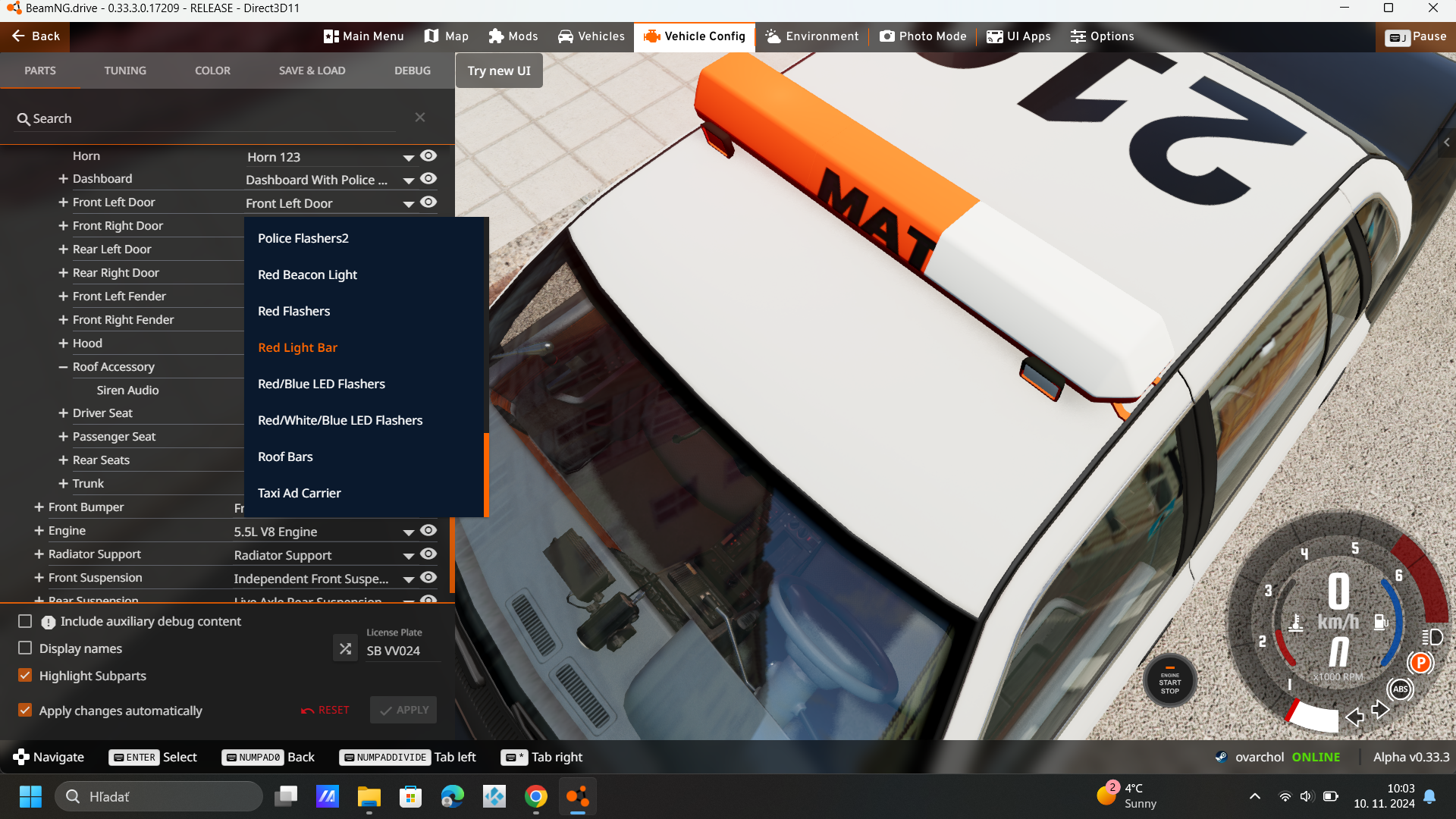This screenshot has height=819, width=1456.
Task: Open the Map menu
Action: pyautogui.click(x=446, y=36)
